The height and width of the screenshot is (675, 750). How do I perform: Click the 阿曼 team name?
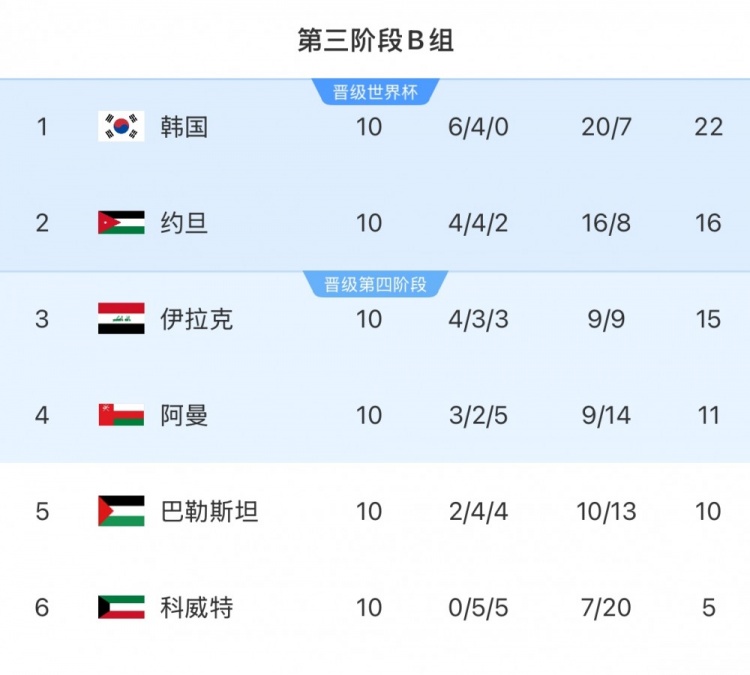tap(184, 415)
